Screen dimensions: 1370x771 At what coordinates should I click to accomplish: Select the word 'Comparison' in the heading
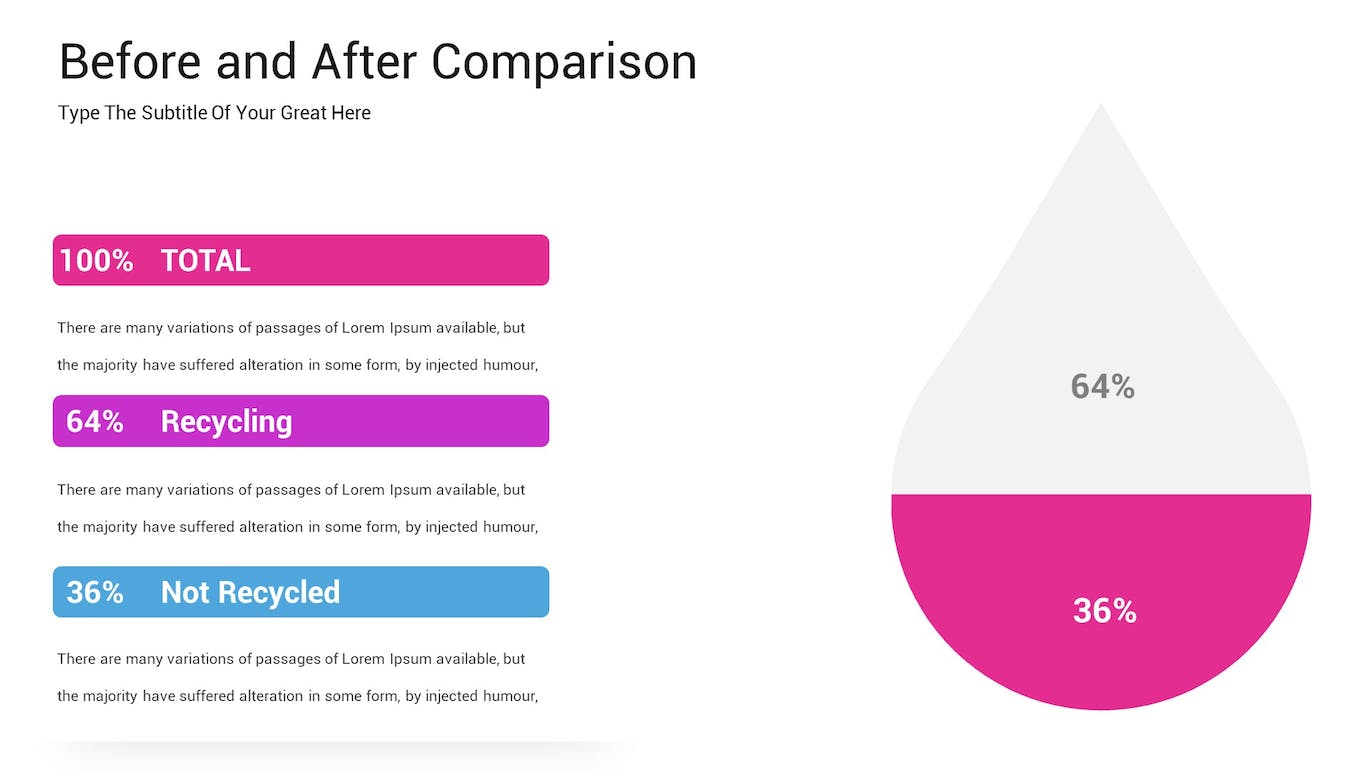point(564,62)
